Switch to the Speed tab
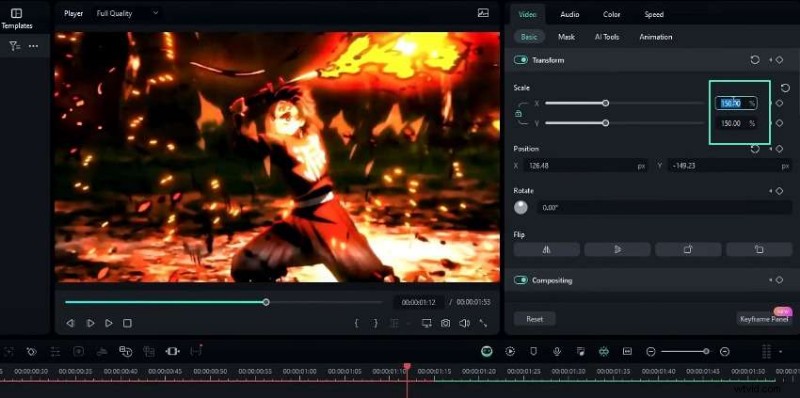 [x=654, y=14]
